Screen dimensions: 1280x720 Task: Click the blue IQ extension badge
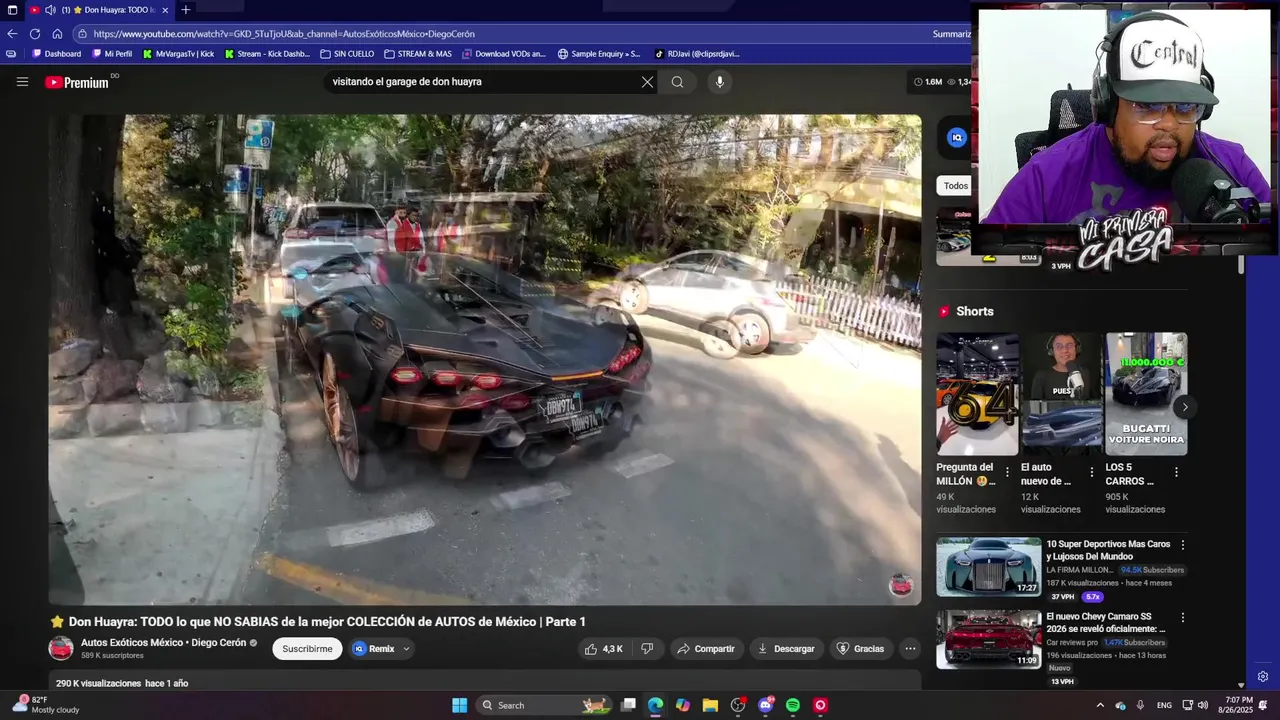pyautogui.click(x=957, y=138)
